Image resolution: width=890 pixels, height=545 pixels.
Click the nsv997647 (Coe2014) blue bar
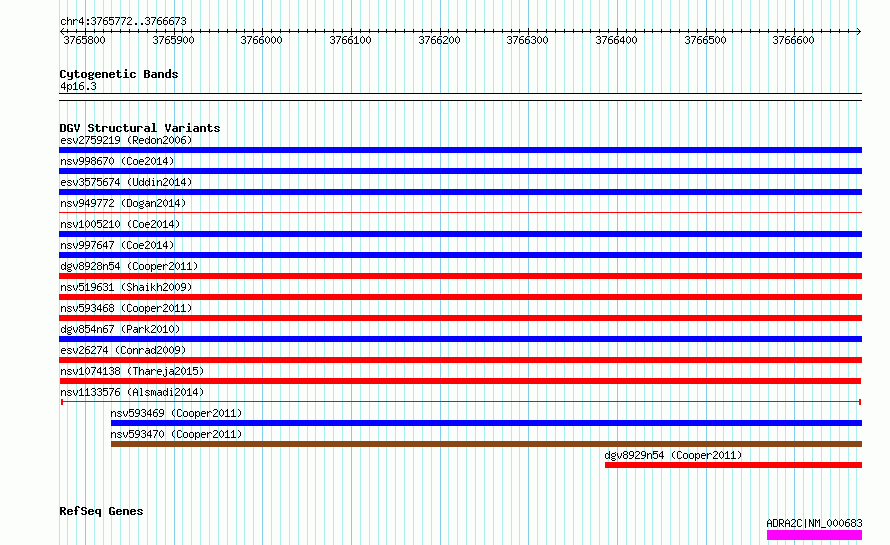tap(460, 255)
